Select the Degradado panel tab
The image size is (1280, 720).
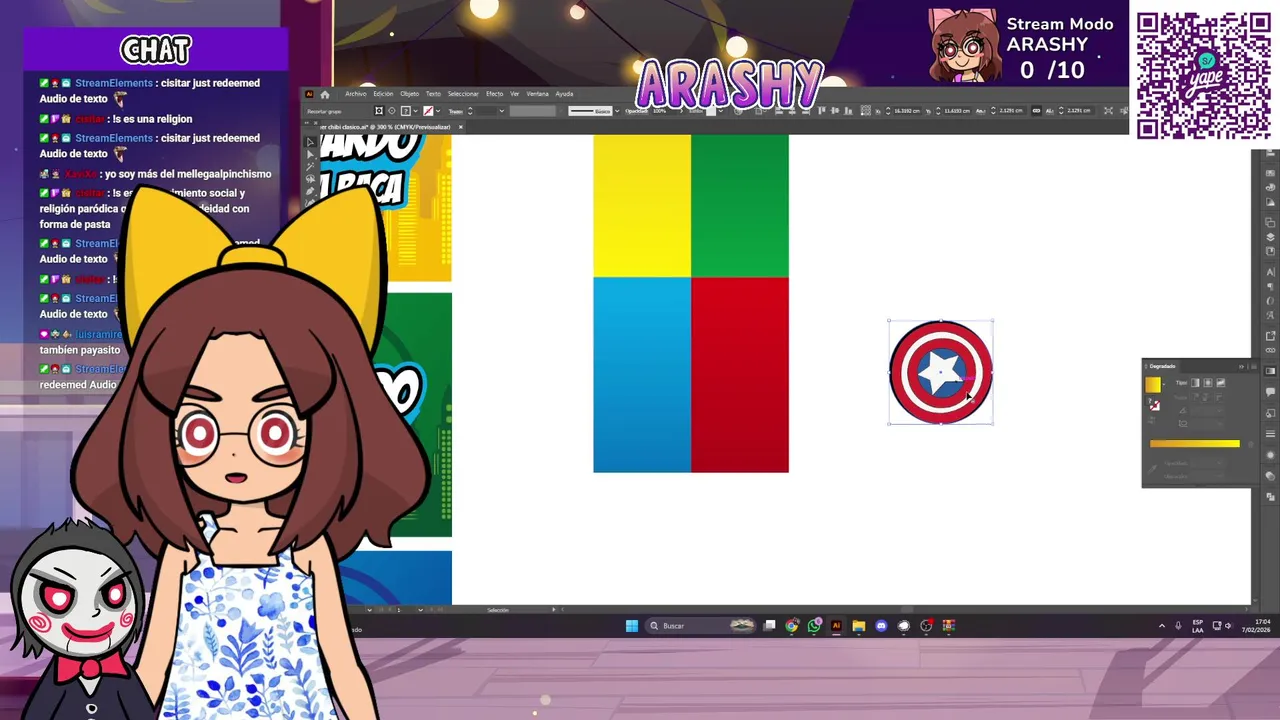tap(1163, 366)
